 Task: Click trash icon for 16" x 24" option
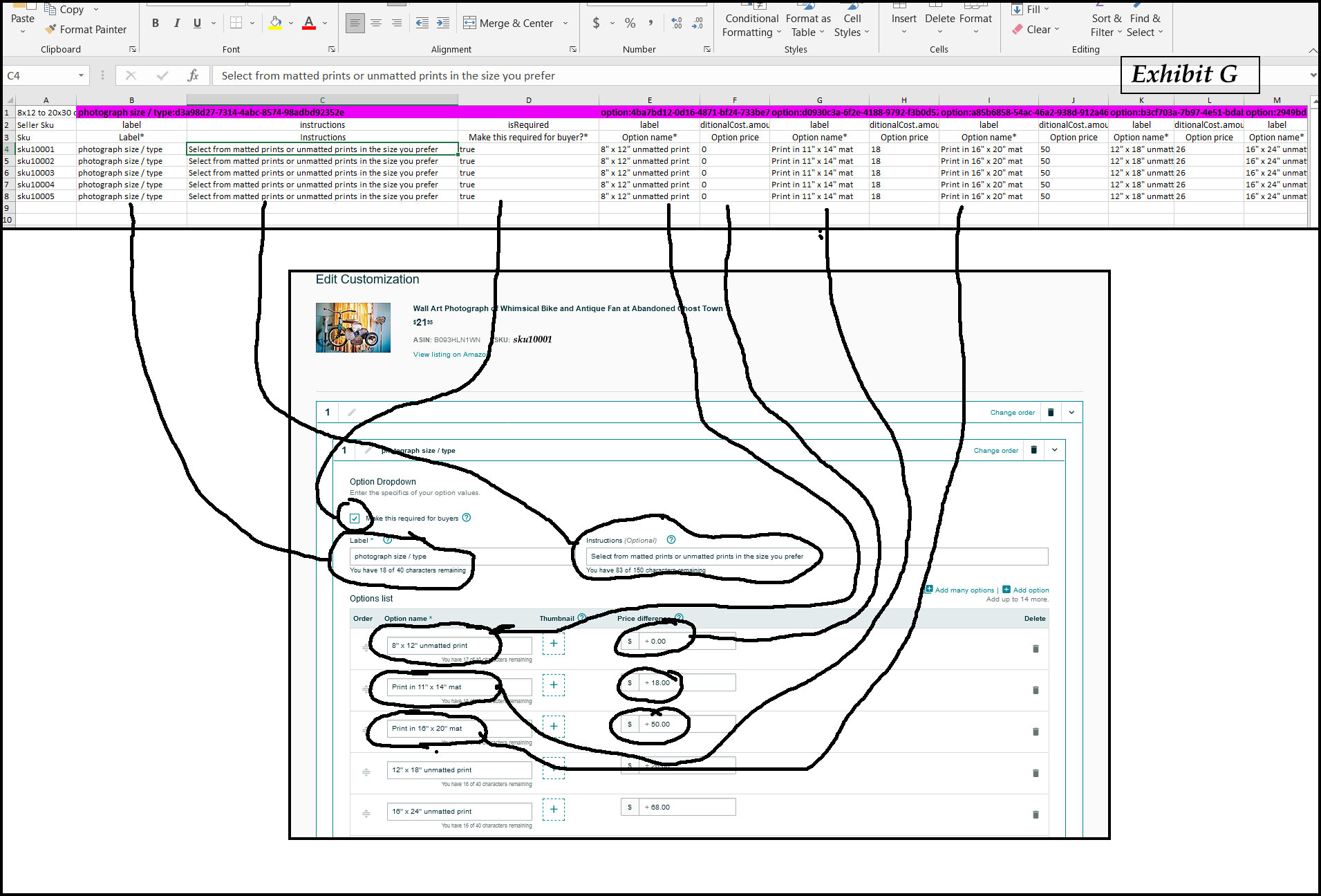pyautogui.click(x=1035, y=814)
